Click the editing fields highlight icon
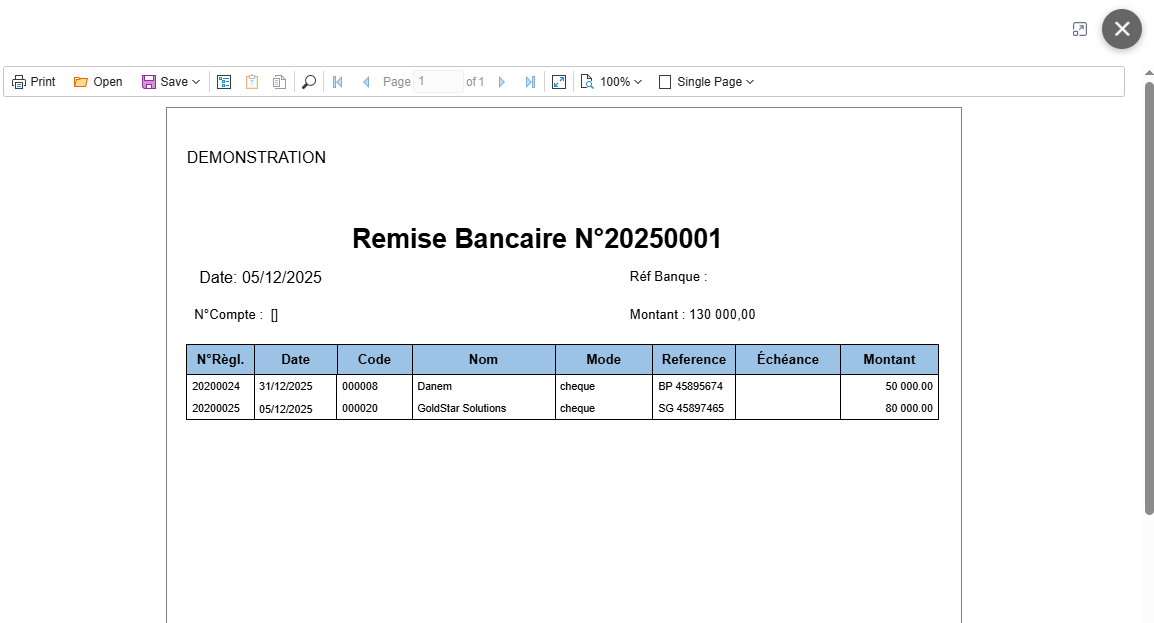 click(x=278, y=81)
